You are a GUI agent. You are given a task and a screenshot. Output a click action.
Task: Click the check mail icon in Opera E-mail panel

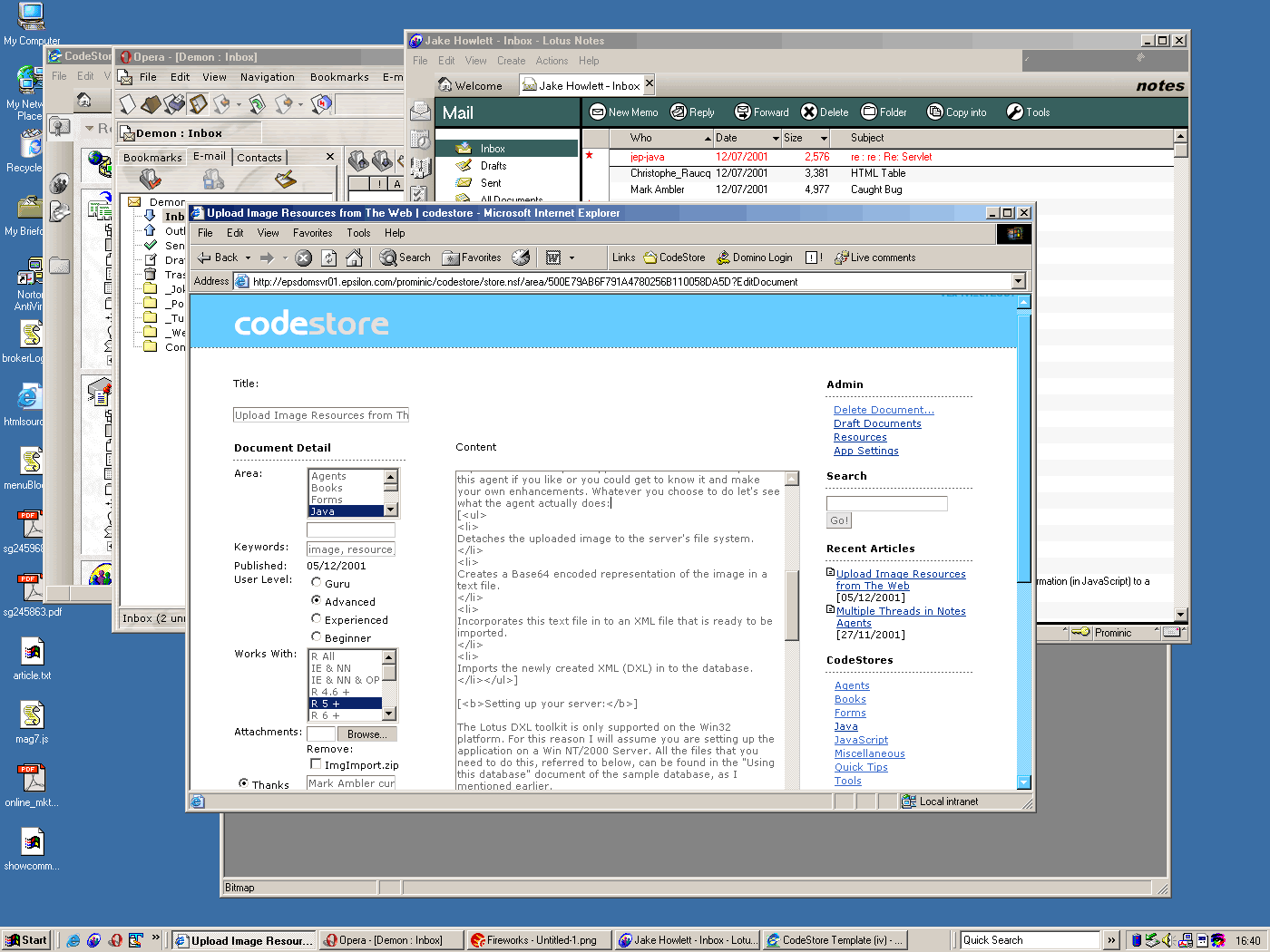click(151, 180)
